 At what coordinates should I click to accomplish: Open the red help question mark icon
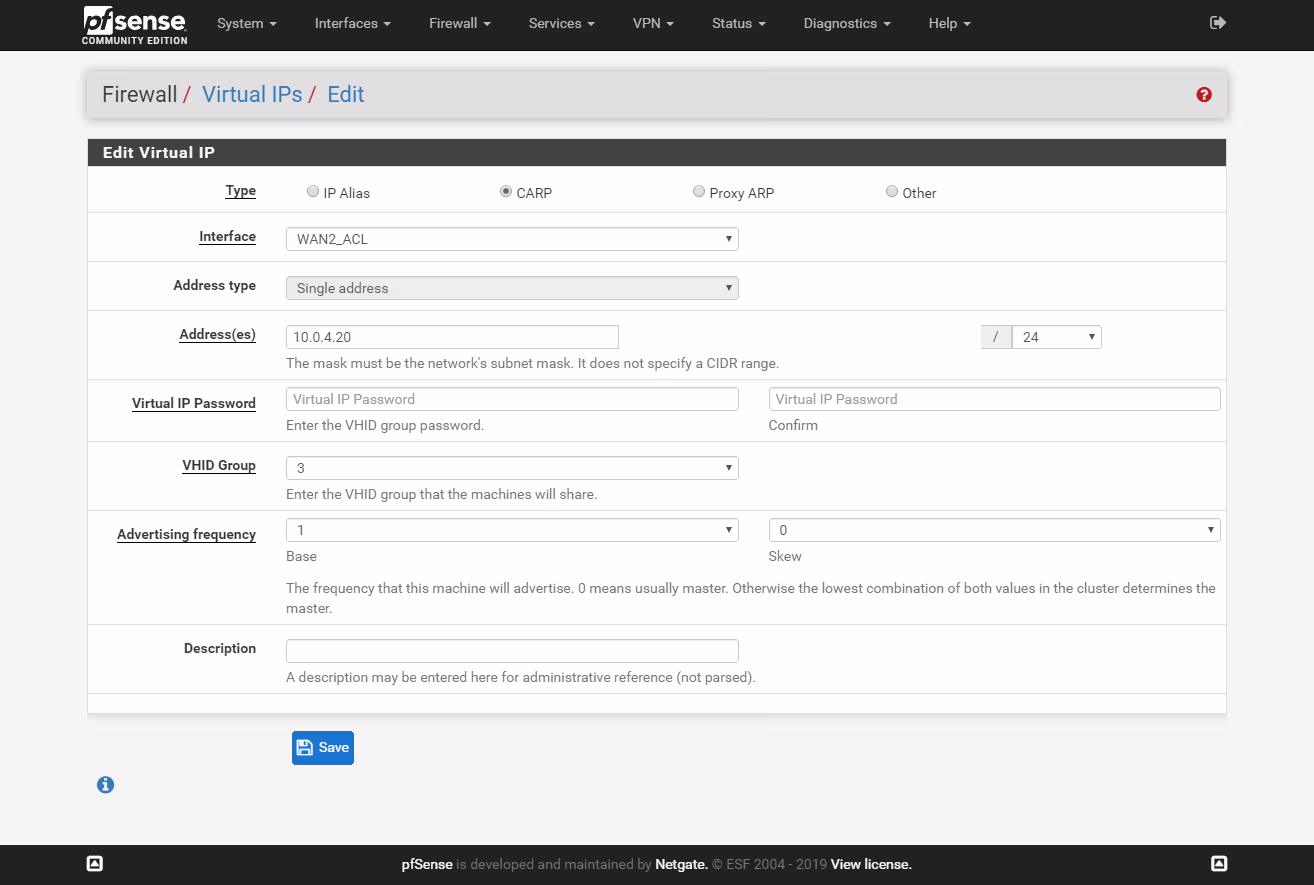[x=1203, y=95]
